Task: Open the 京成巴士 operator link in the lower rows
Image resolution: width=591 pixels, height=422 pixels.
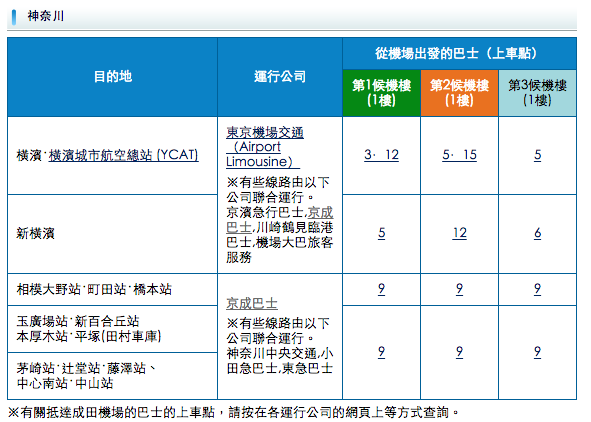Action: click(252, 304)
